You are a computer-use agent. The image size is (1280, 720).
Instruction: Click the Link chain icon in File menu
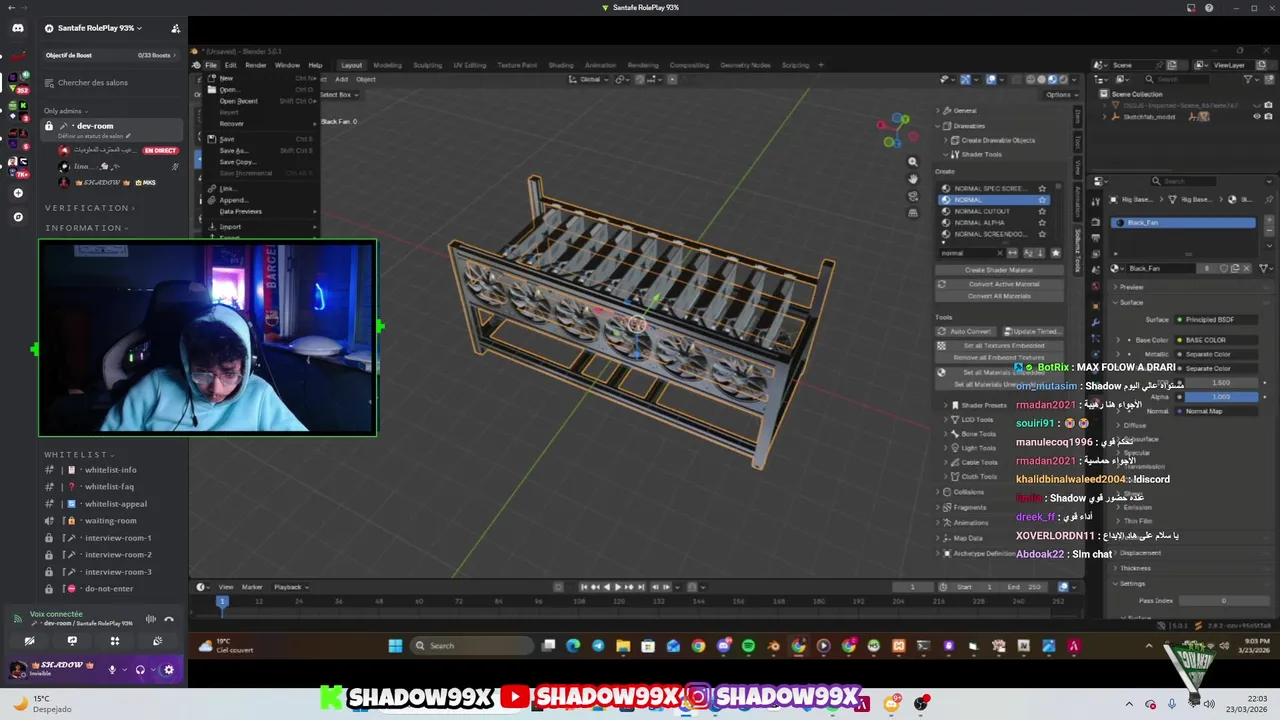click(212, 188)
